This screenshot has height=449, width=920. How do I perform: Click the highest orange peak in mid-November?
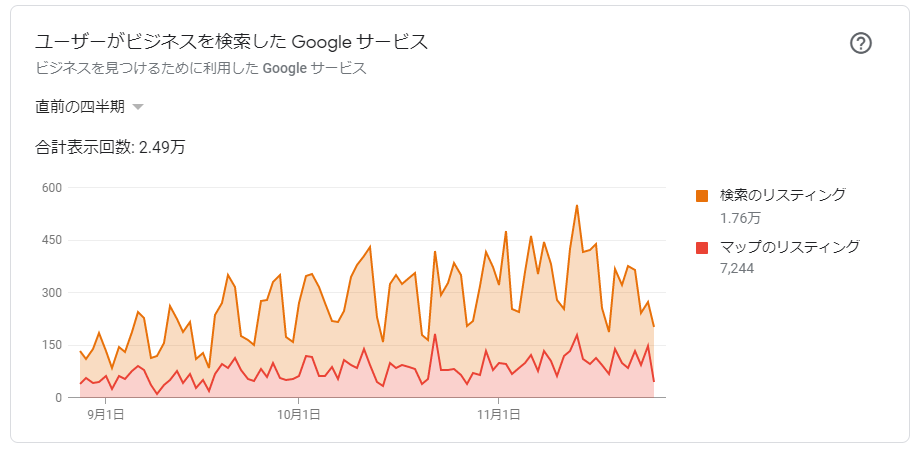(x=577, y=205)
